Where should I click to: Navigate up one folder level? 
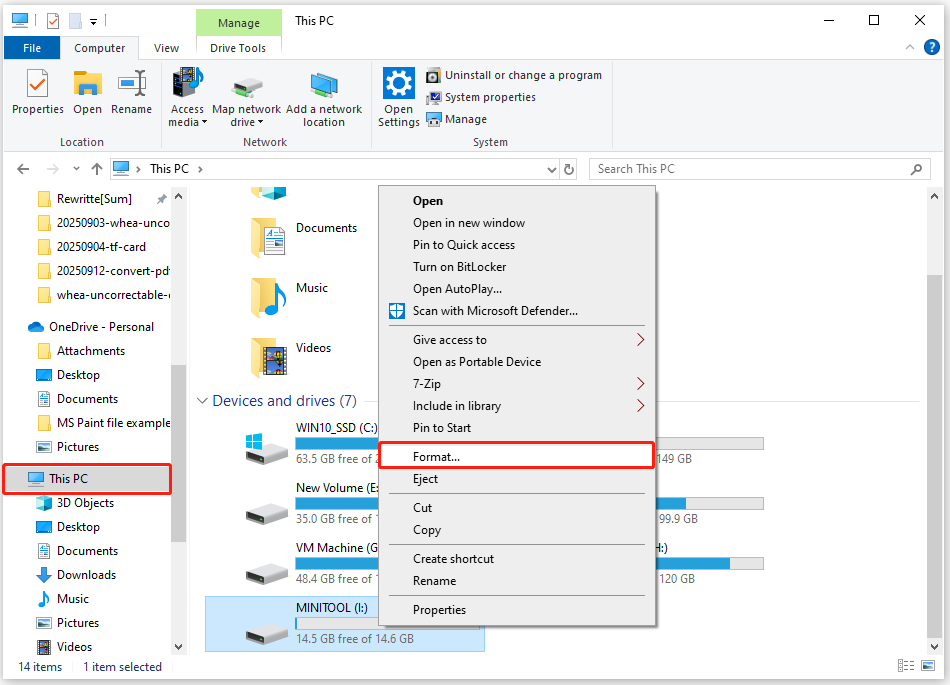click(x=96, y=169)
